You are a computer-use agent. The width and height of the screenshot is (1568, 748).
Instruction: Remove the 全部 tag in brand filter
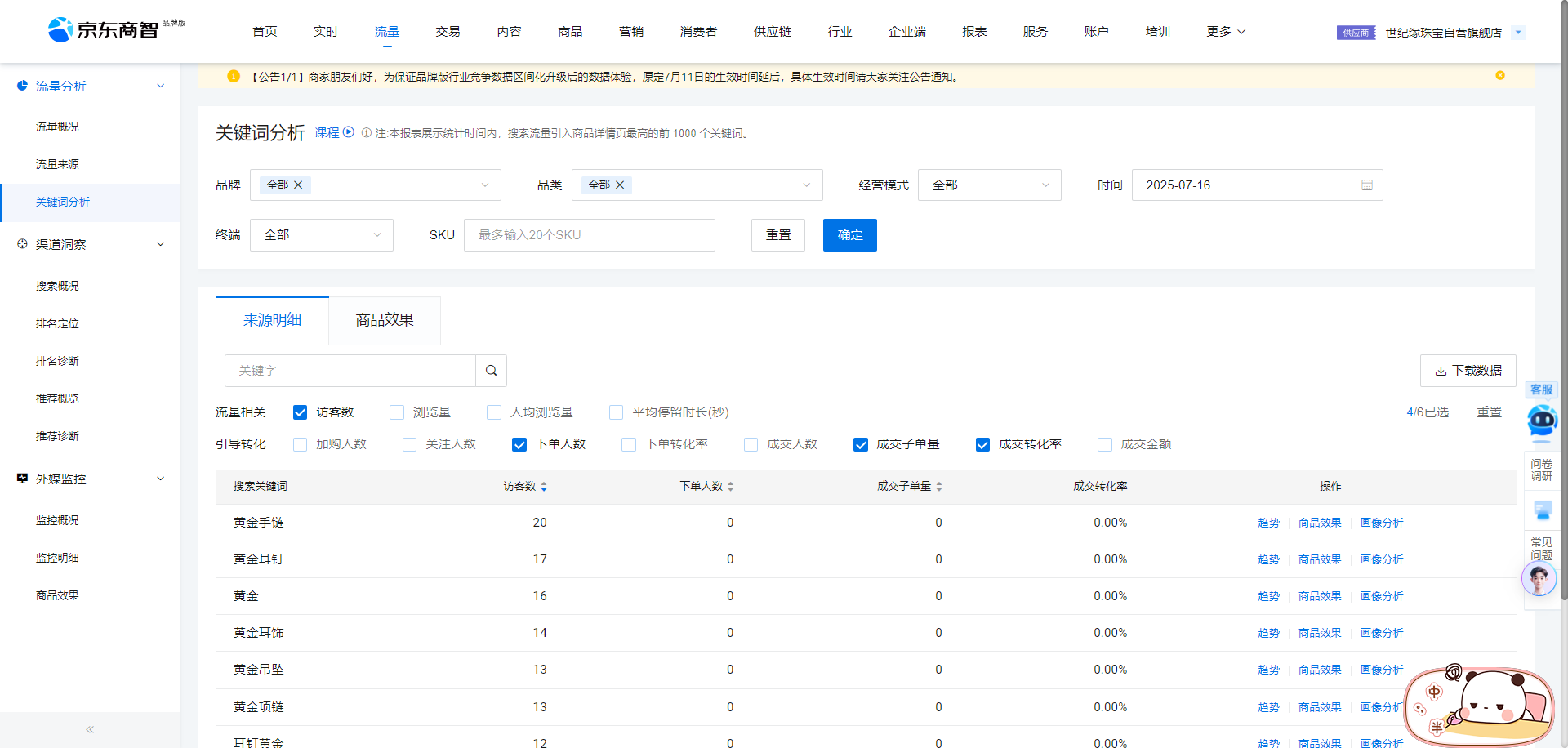pyautogui.click(x=298, y=185)
